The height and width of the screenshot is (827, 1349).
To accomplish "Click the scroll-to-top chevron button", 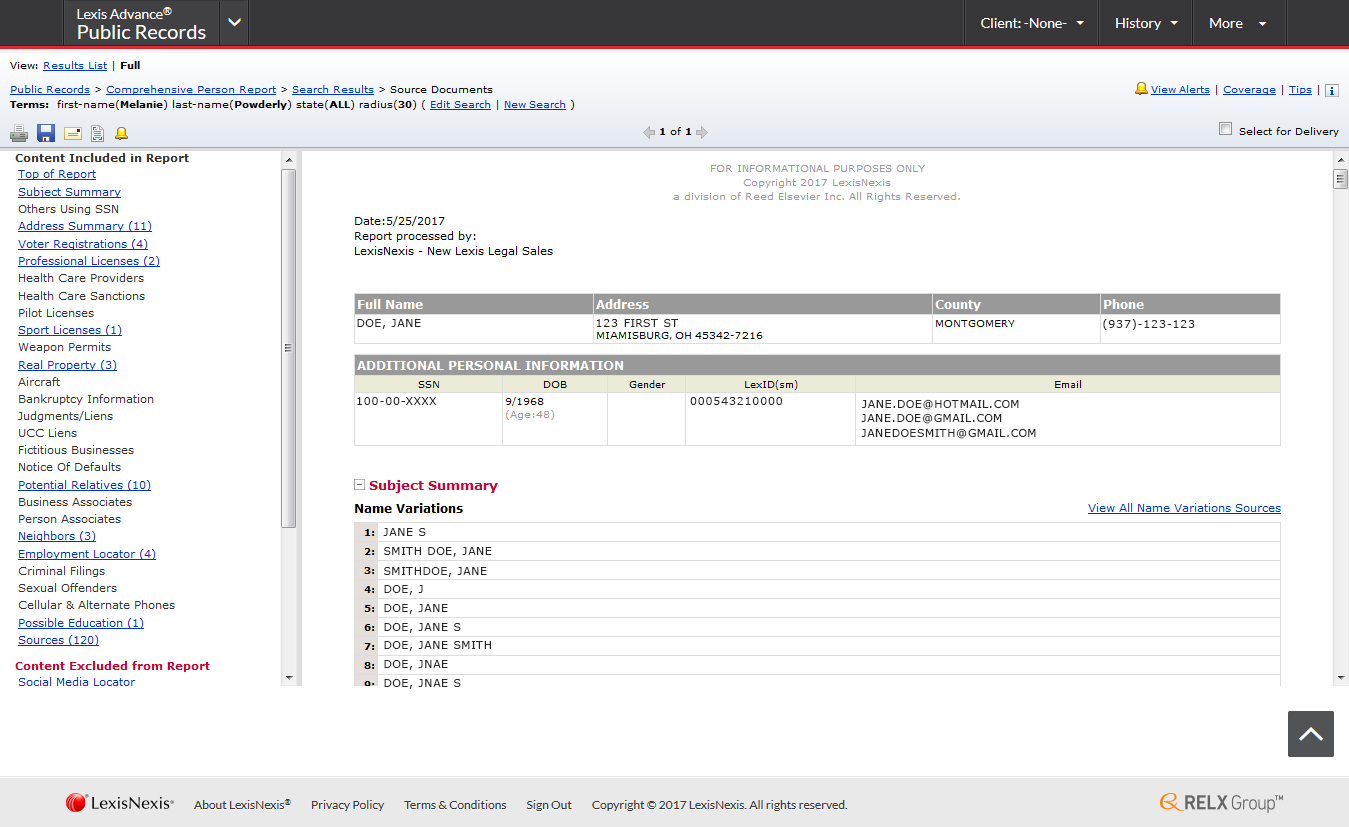I will [1310, 734].
